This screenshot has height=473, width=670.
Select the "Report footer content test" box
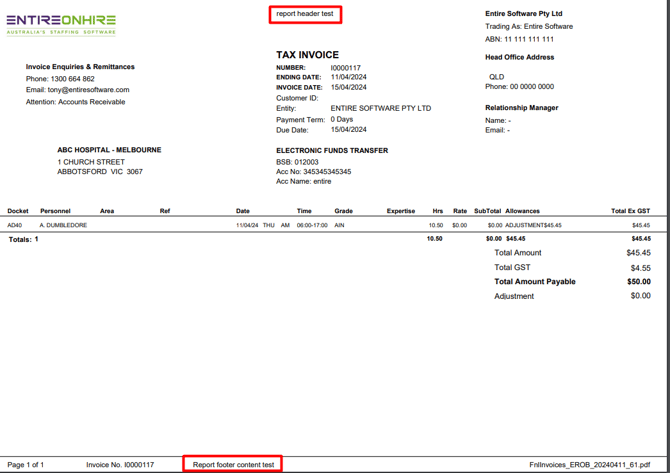point(233,464)
